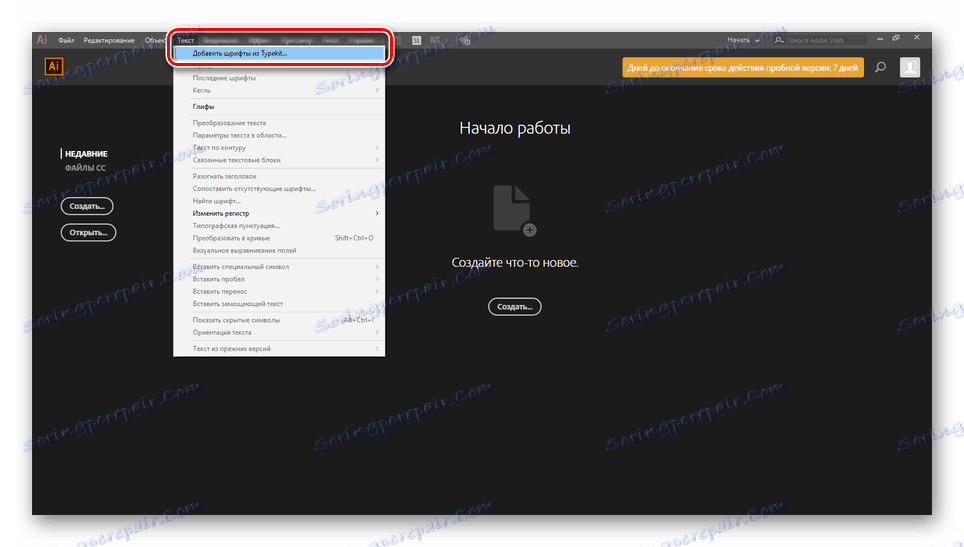The image size is (964, 547).
Task: Switch to the НЕДАВНИЕ tab
Action: [x=86, y=154]
